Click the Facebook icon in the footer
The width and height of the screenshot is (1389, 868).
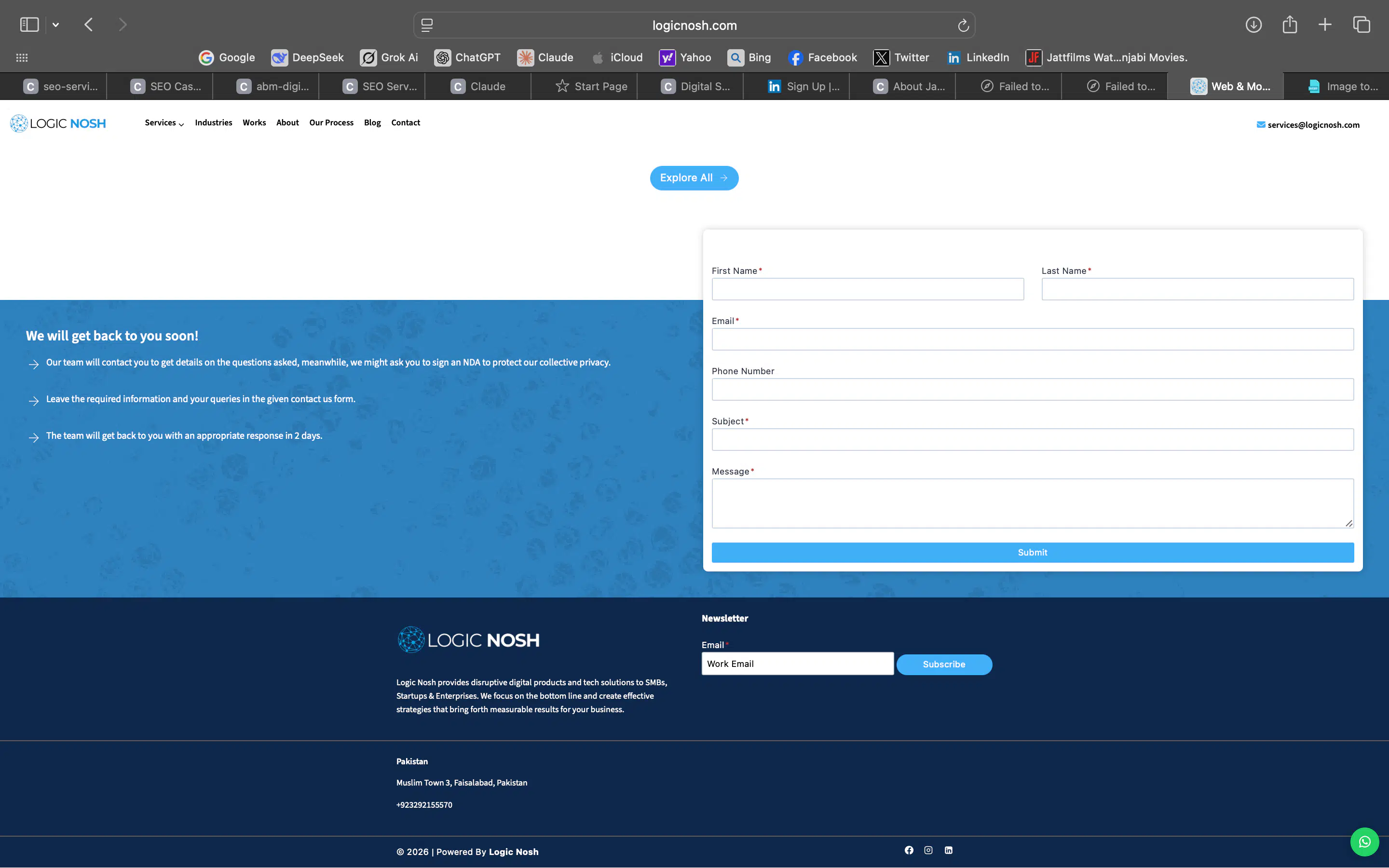[909, 850]
